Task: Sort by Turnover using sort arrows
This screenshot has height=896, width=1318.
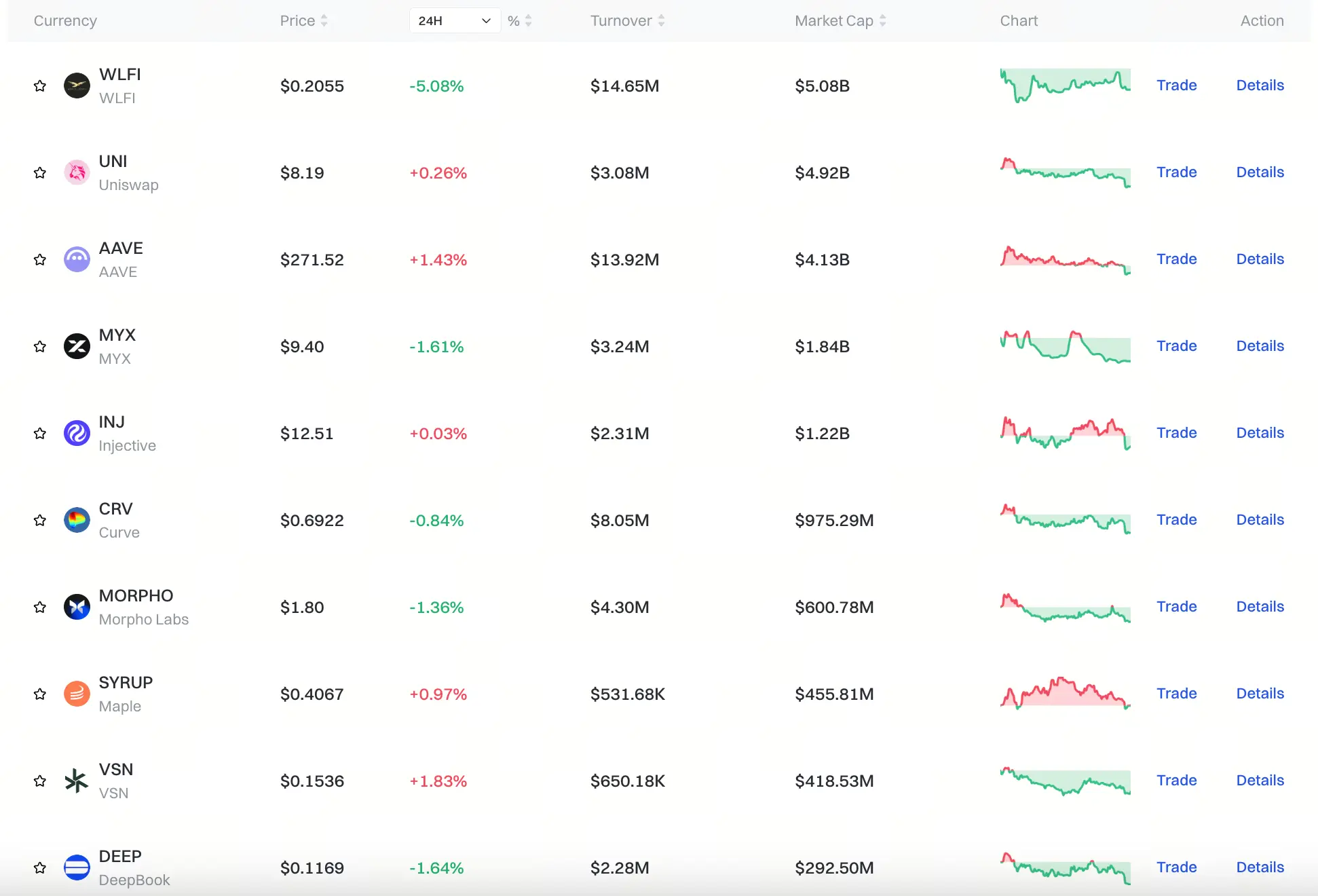Action: click(661, 21)
